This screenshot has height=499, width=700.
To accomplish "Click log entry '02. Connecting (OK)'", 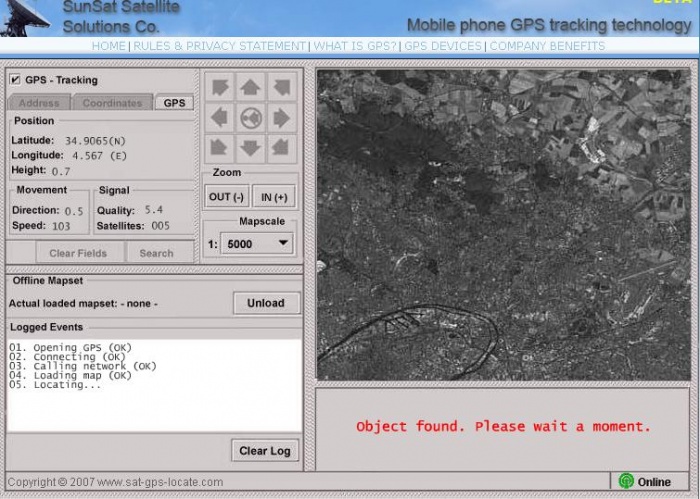I will (67, 357).
